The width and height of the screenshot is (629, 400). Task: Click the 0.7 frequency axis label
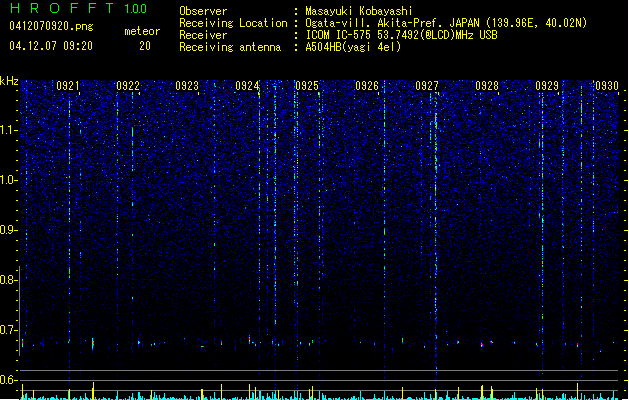(7, 330)
